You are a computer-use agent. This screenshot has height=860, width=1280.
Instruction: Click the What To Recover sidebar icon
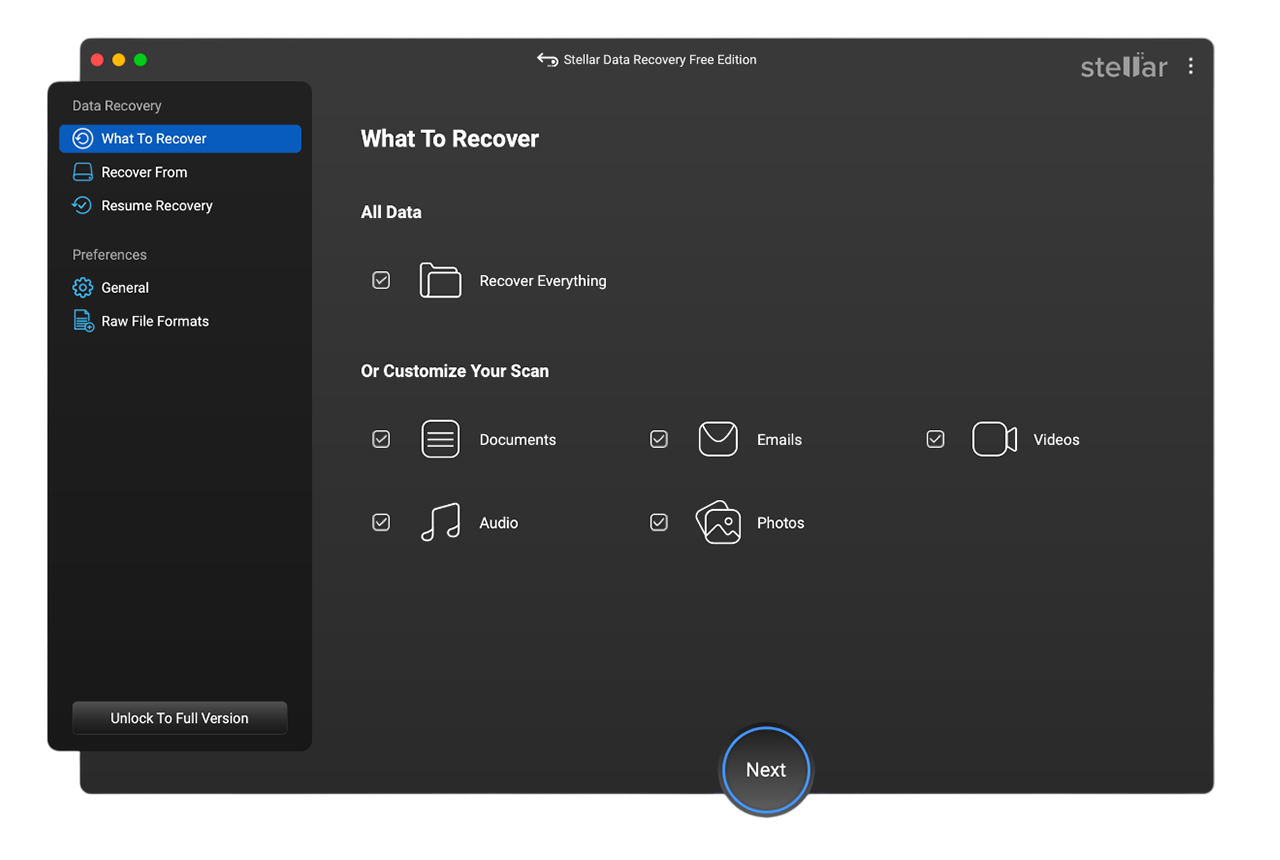[x=83, y=139]
